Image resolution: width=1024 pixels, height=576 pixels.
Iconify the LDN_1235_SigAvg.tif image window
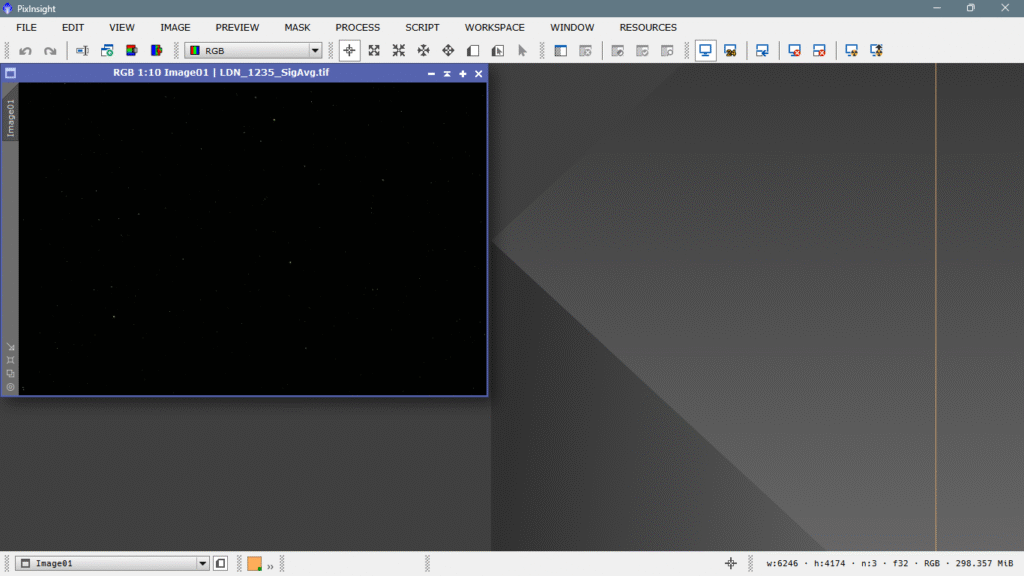coord(431,74)
